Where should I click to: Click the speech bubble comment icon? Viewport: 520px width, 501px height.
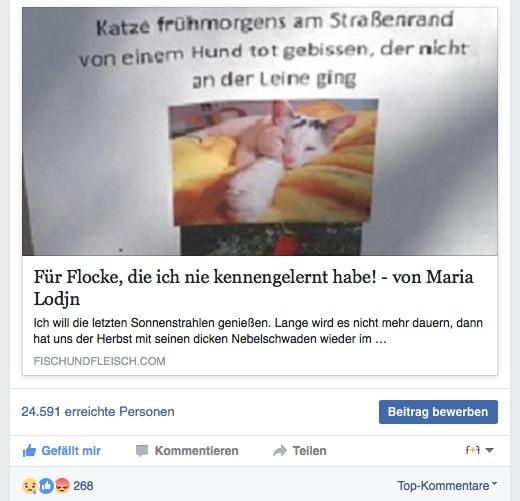(142, 451)
